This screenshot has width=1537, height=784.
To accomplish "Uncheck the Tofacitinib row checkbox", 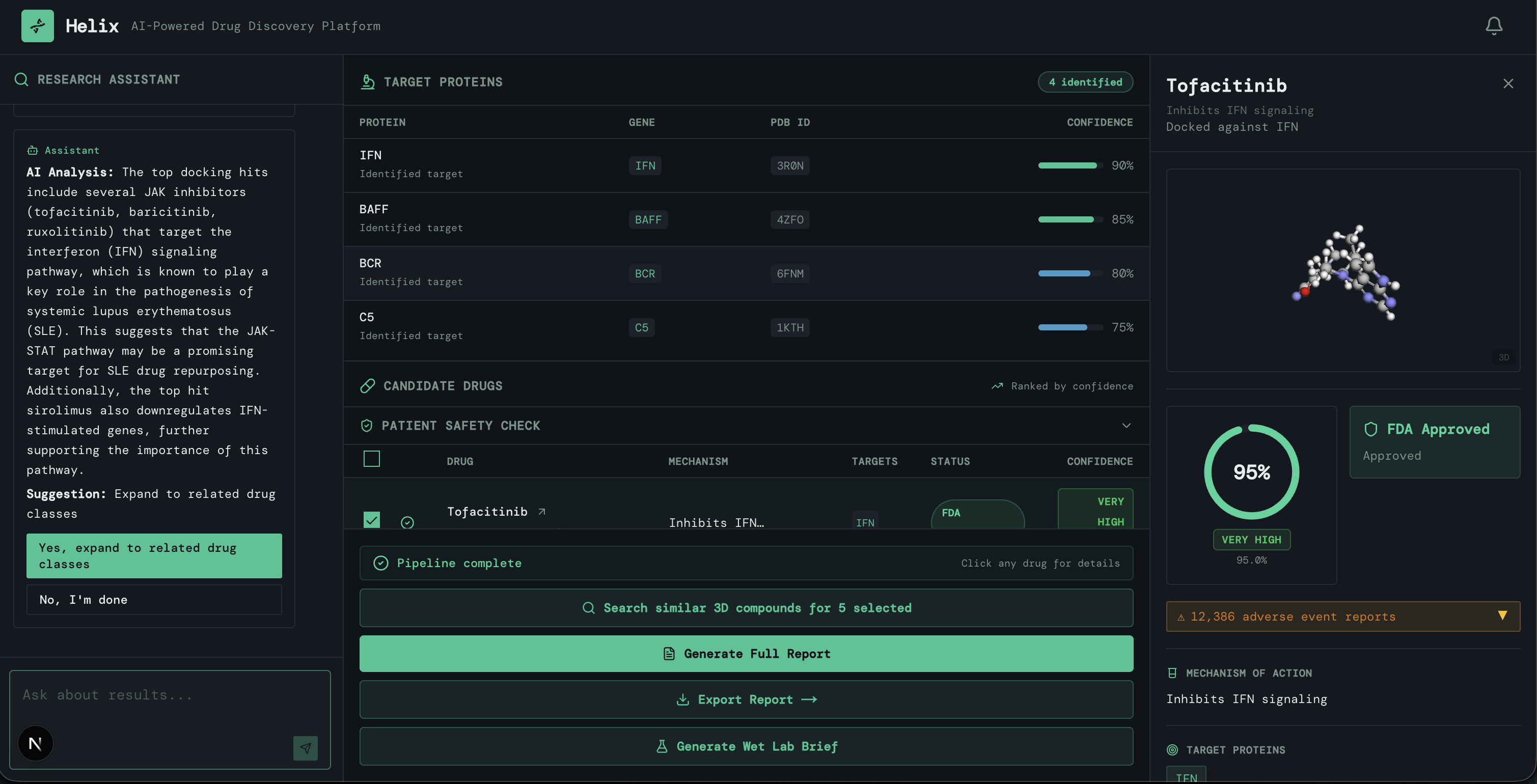I will coord(372,519).
